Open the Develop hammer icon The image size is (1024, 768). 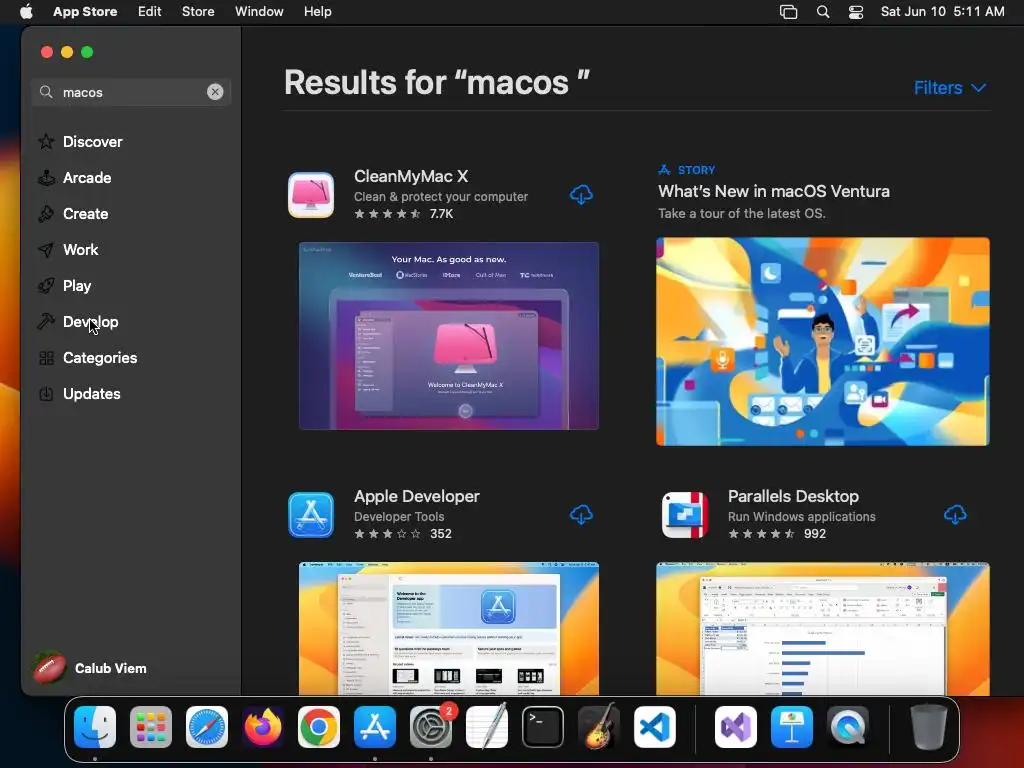tap(46, 321)
